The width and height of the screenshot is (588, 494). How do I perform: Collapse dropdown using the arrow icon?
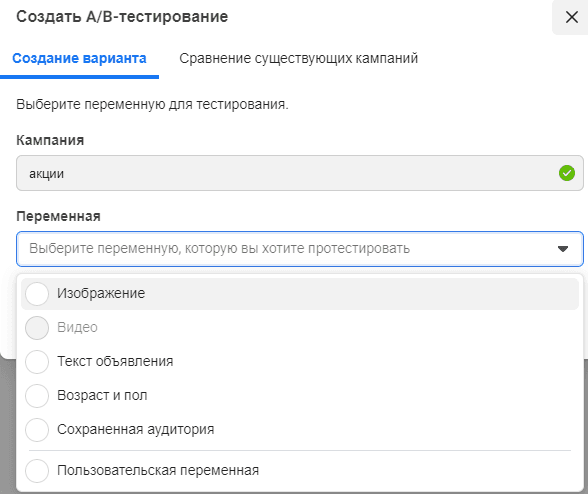562,249
